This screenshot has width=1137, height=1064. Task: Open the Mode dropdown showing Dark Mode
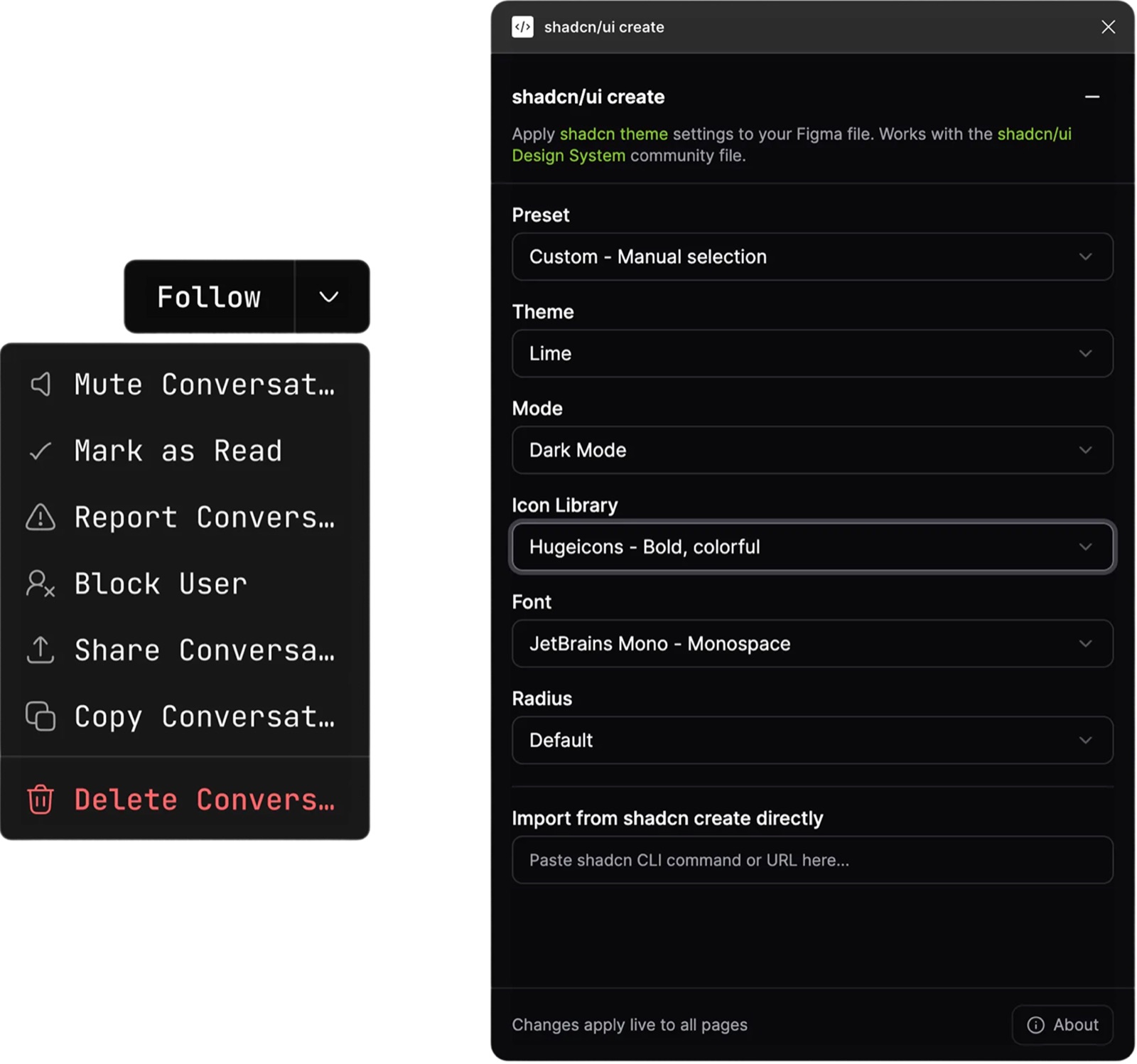tap(812, 450)
